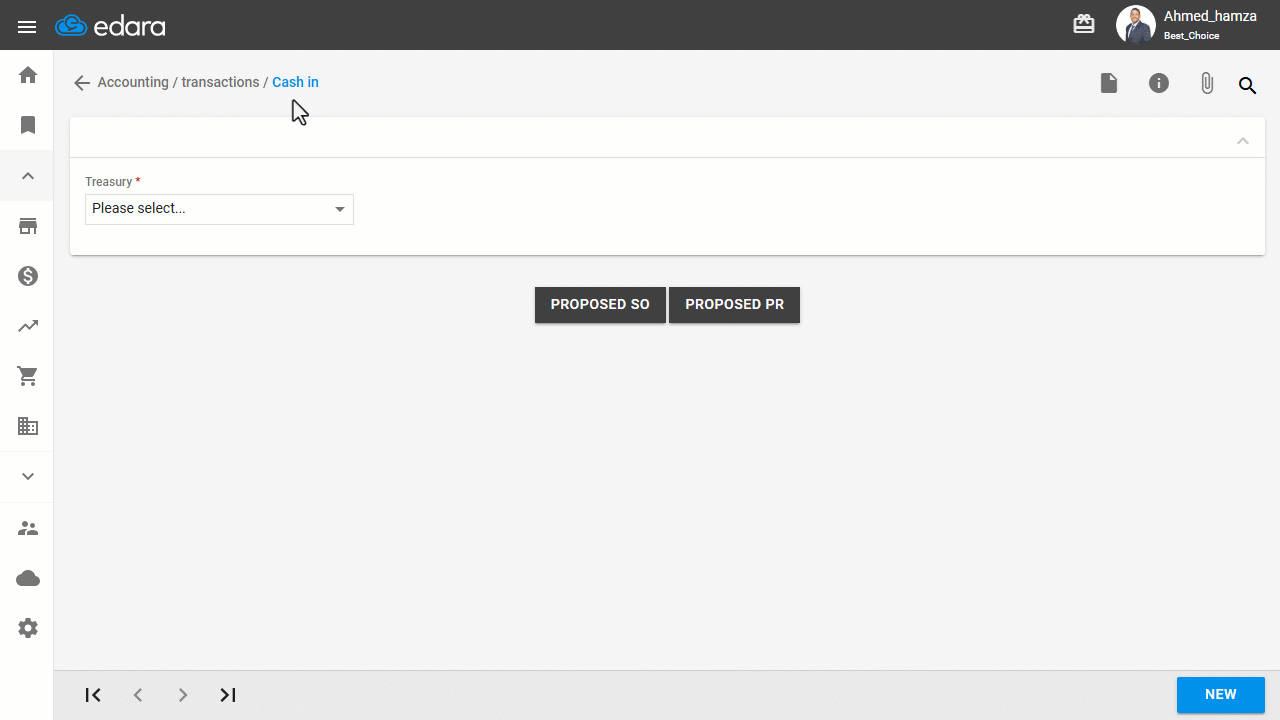
Task: Go back using the breadcrumb arrow
Action: tap(82, 83)
